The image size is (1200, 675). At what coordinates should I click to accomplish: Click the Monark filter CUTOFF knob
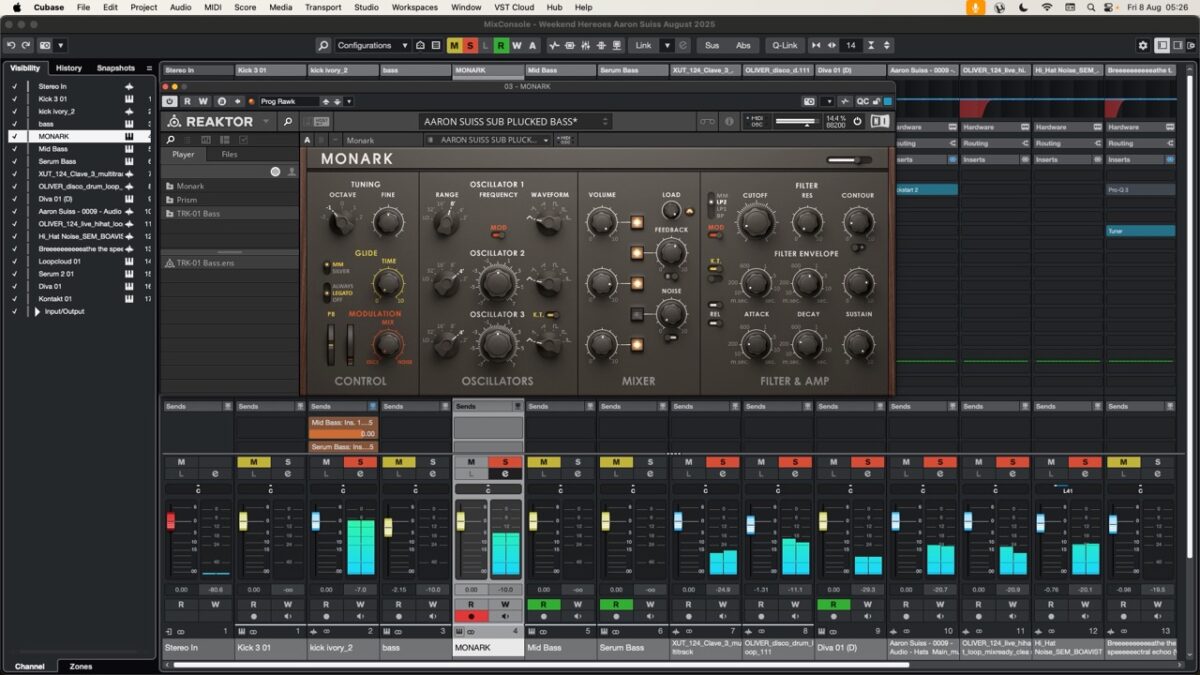point(756,221)
